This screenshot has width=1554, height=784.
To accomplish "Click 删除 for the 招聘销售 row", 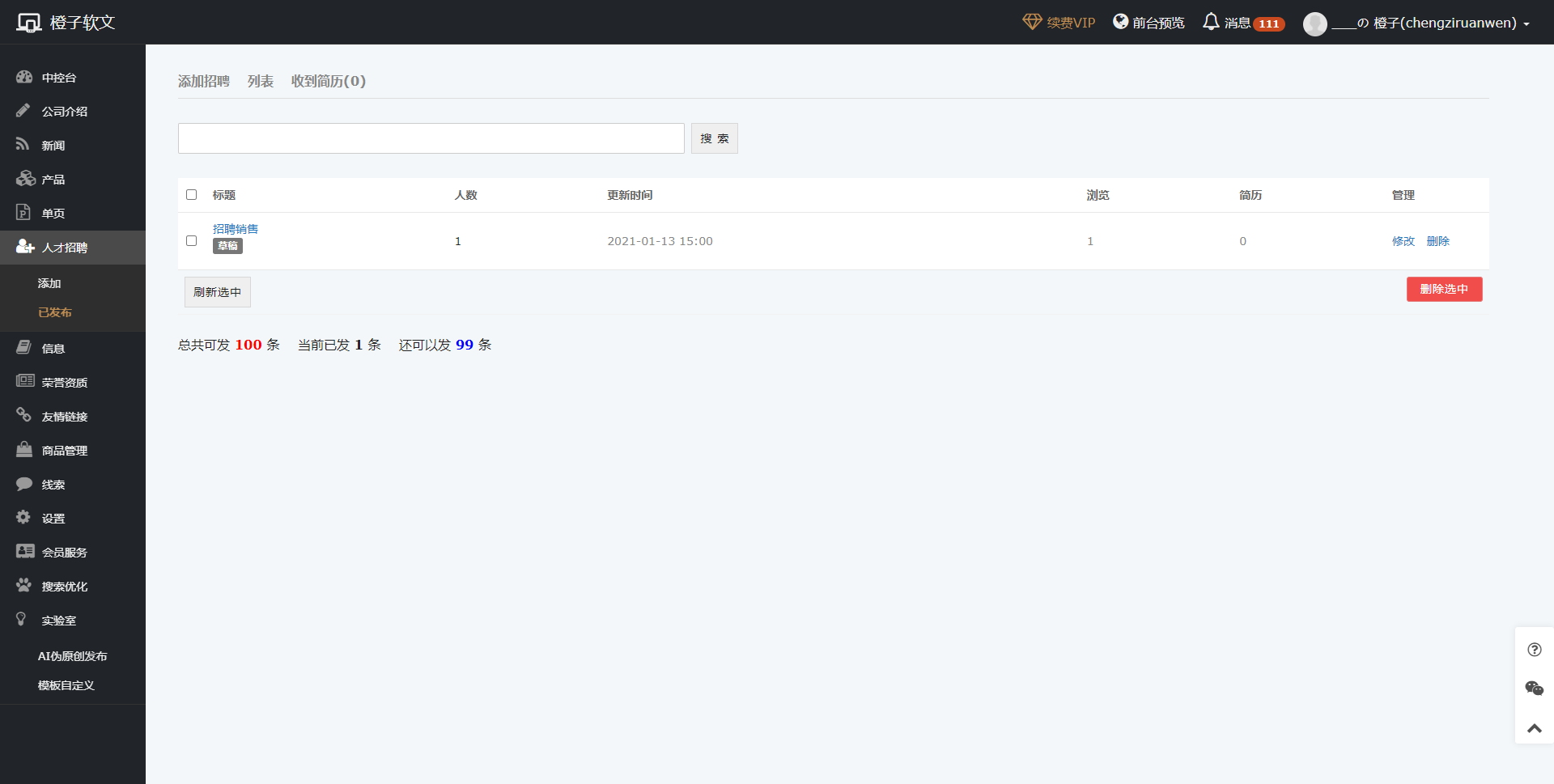I will pyautogui.click(x=1438, y=241).
